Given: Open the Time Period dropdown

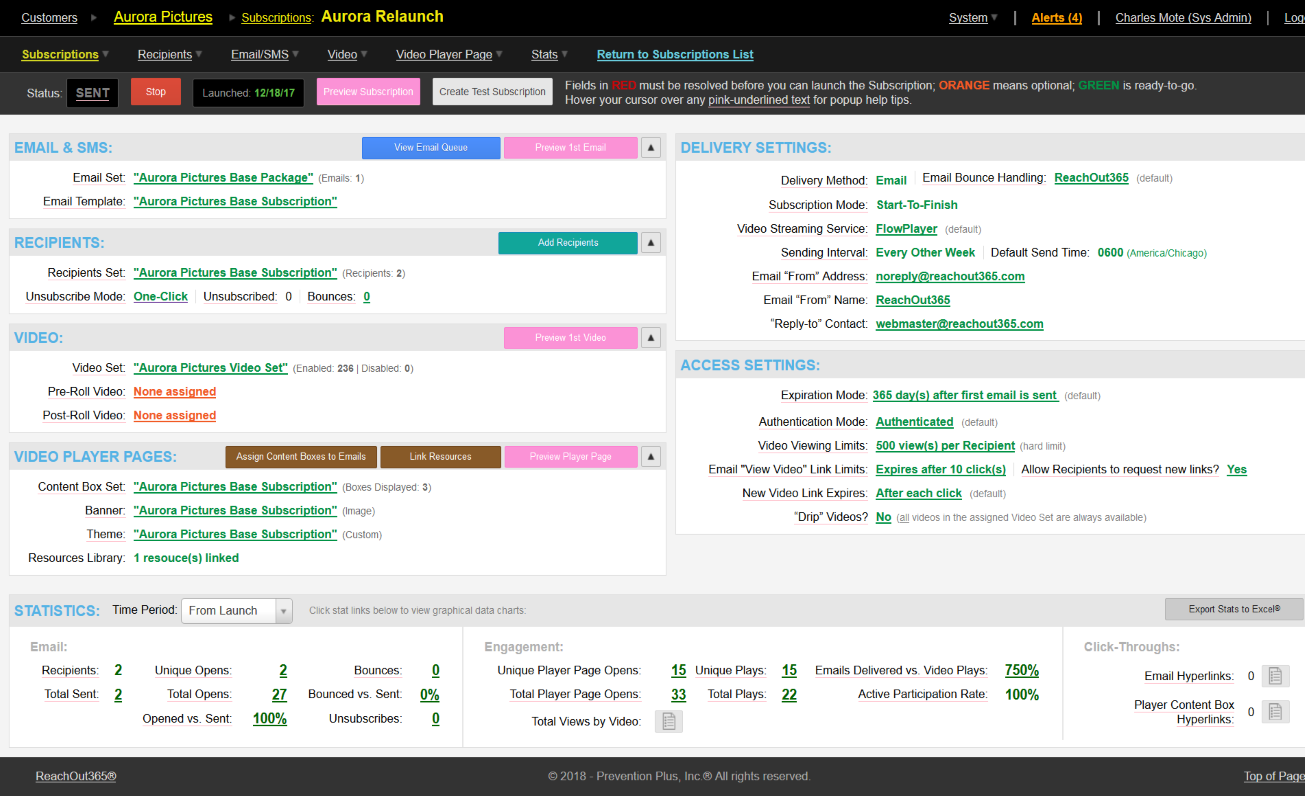Looking at the screenshot, I should [237, 611].
